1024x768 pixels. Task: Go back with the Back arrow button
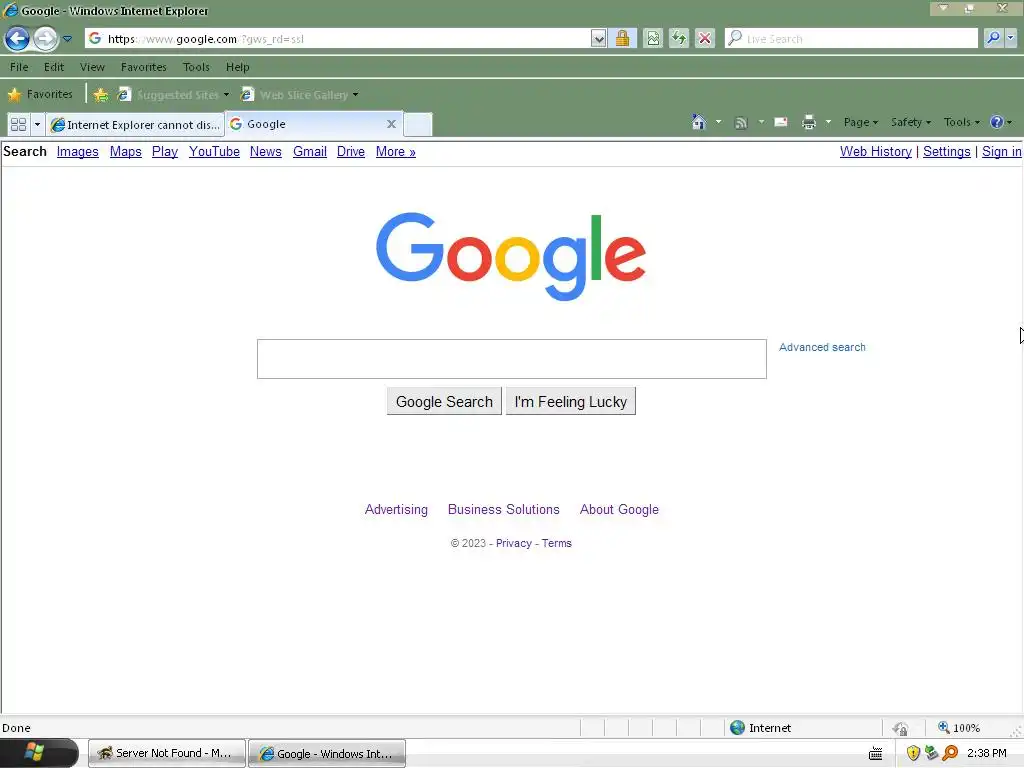[x=18, y=39]
